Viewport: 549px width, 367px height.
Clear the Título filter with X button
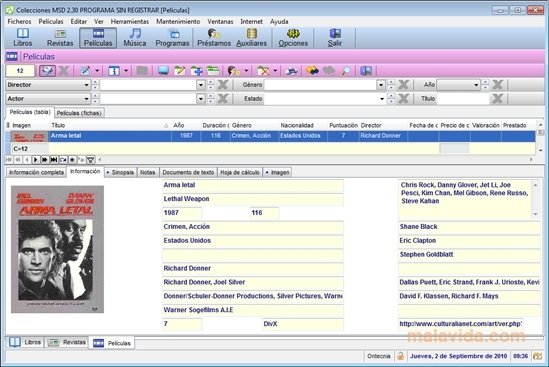pyautogui.click(x=497, y=99)
